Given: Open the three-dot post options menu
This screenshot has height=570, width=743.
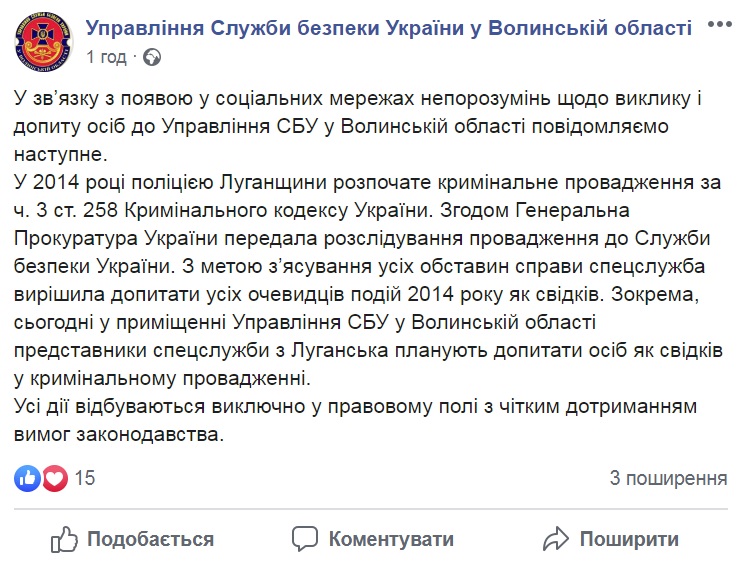Looking at the screenshot, I should tap(720, 25).
